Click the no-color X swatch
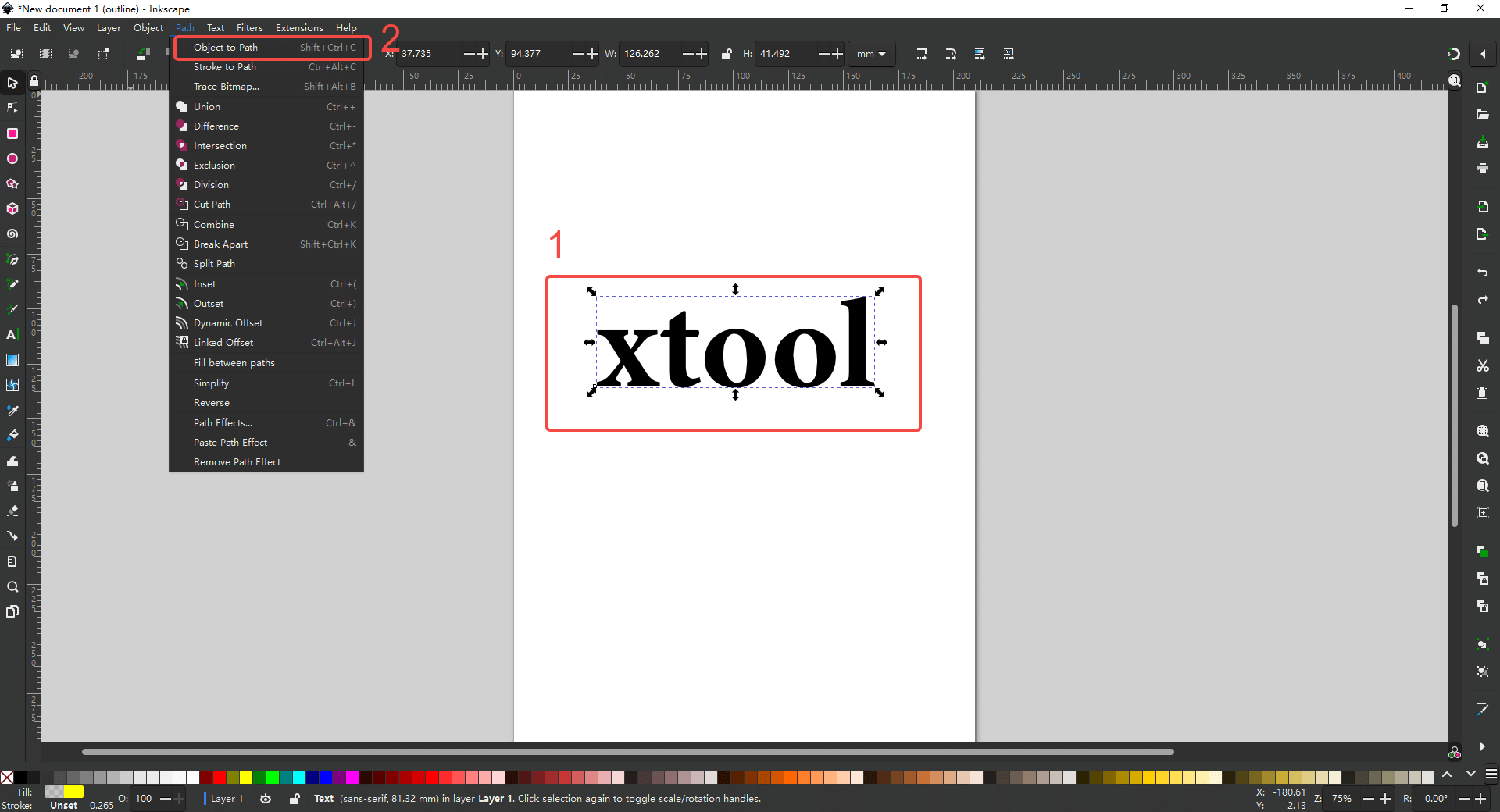The height and width of the screenshot is (812, 1500). (x=7, y=778)
